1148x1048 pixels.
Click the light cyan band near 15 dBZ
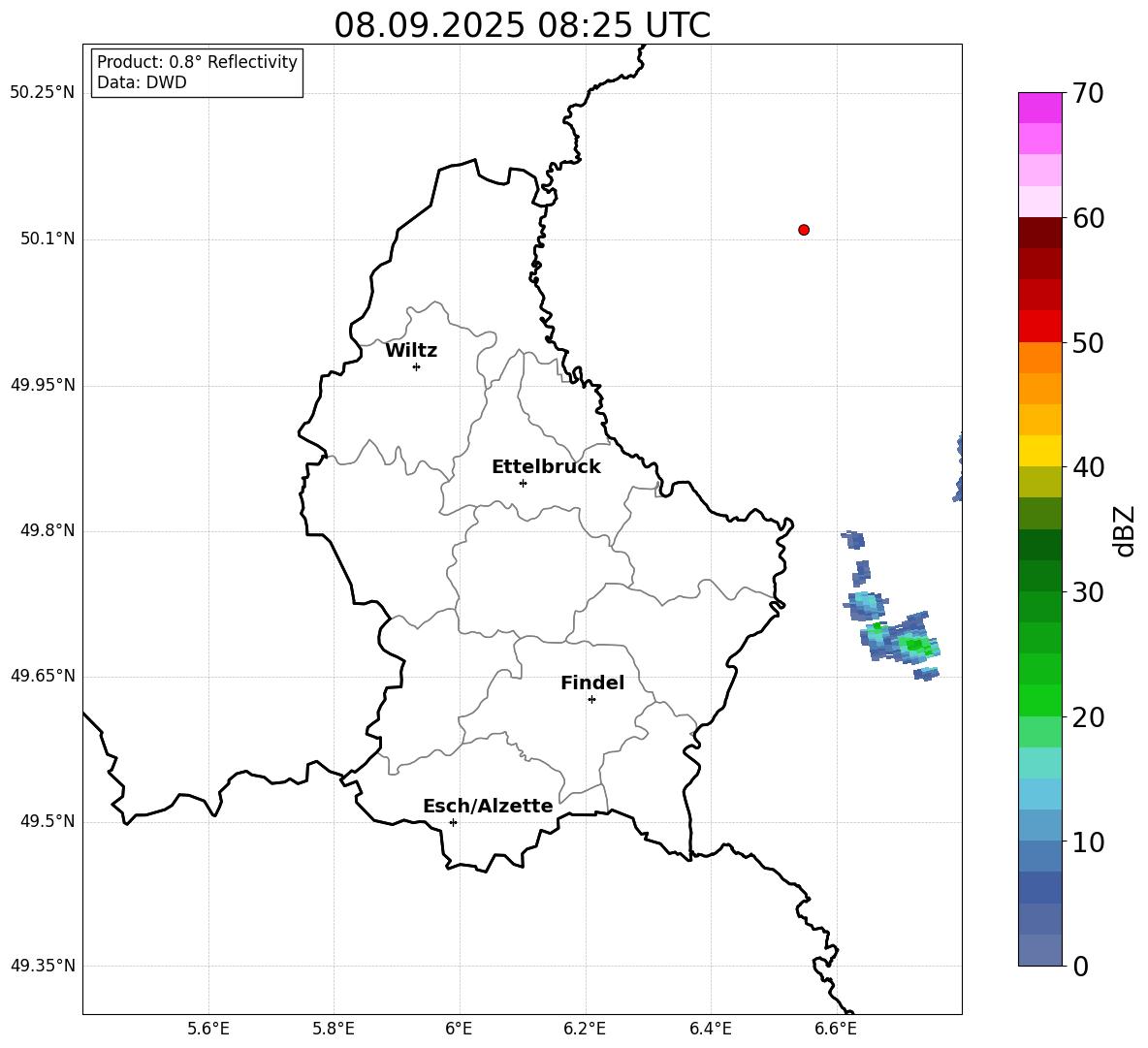(1040, 763)
